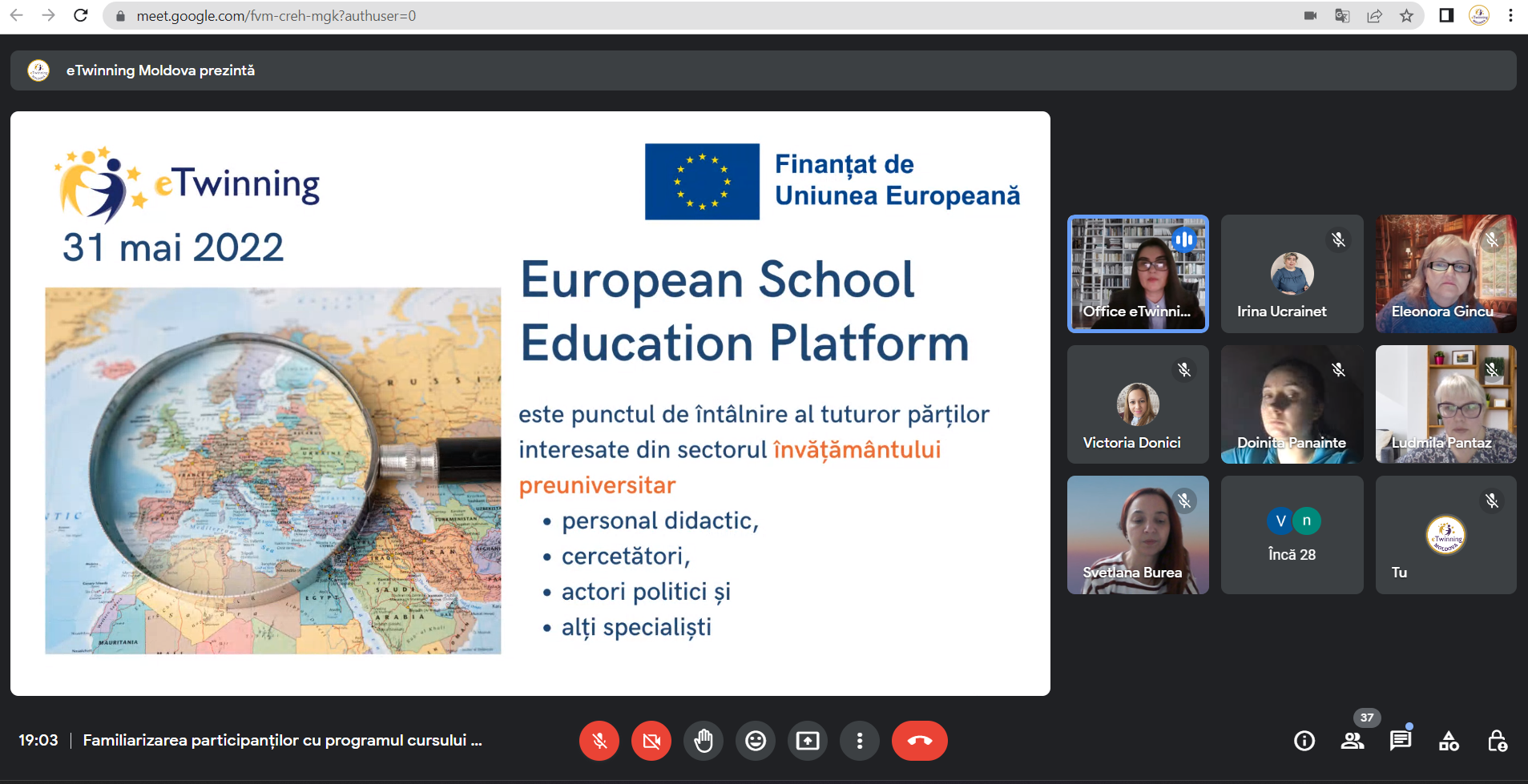This screenshot has height=784, width=1528.
Task: Click muted mic icon on Ludmila Pantaz
Action: [1492, 370]
